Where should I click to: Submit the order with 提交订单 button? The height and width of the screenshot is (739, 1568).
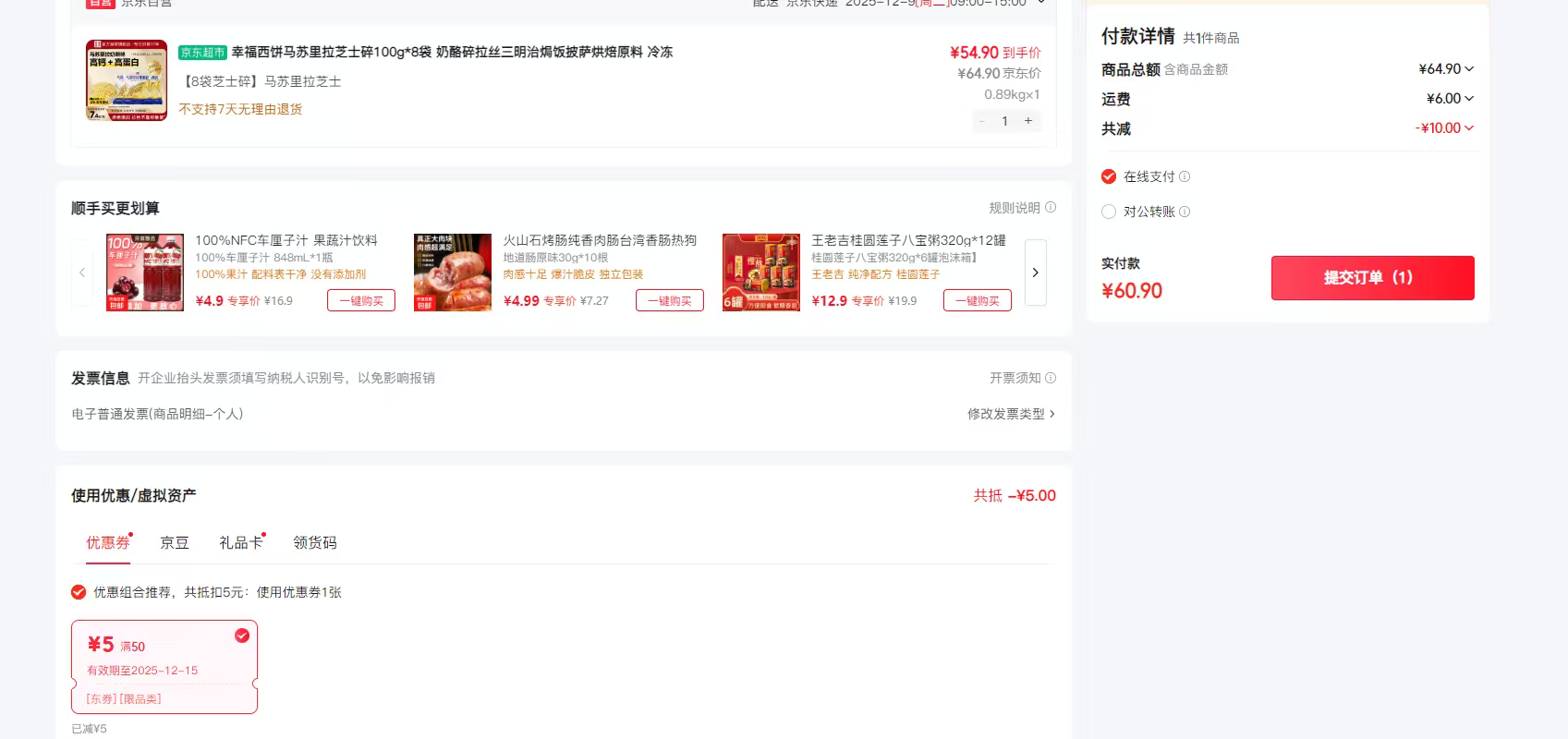pos(1372,278)
